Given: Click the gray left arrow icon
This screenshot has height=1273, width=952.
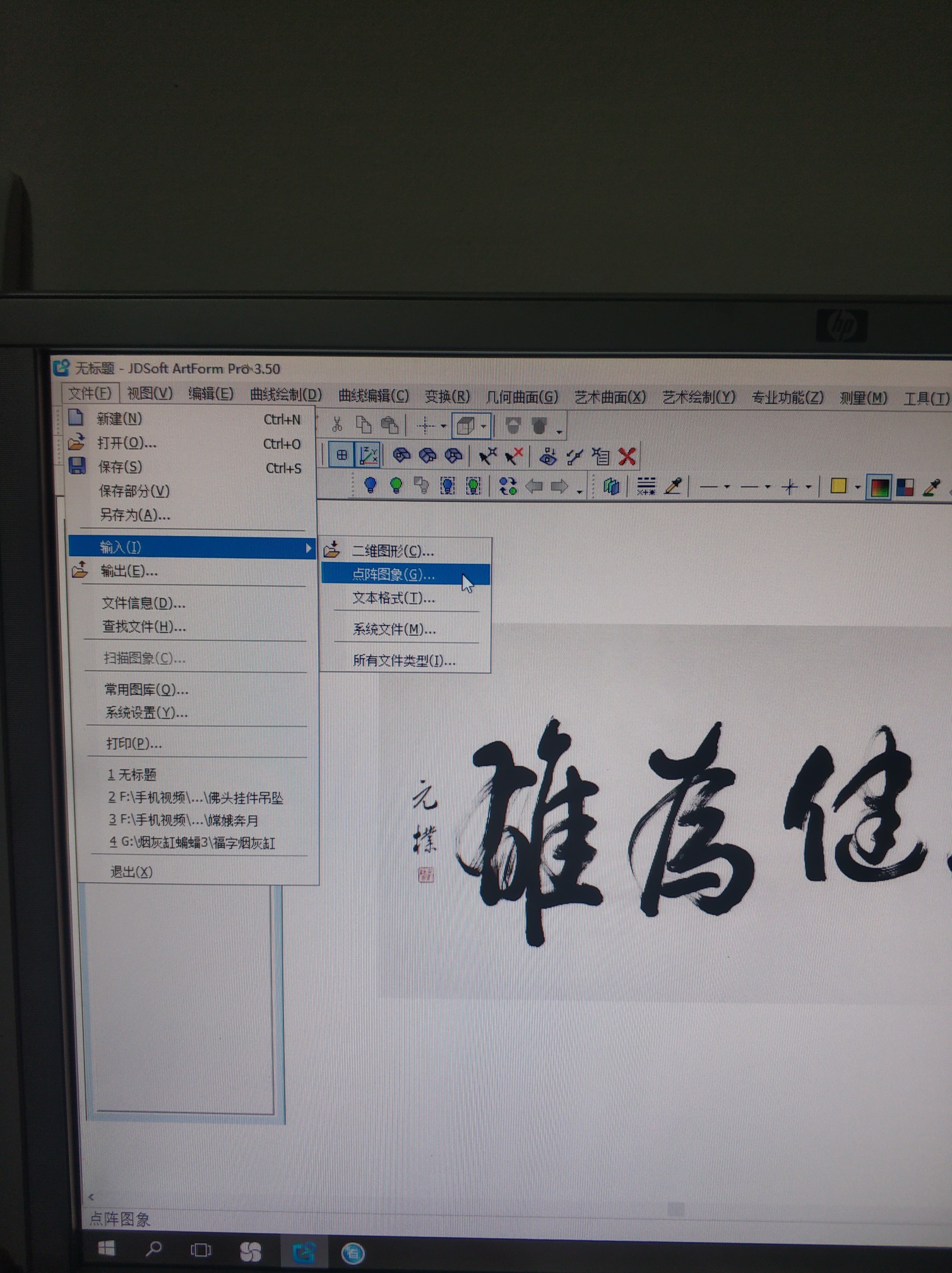Looking at the screenshot, I should click(x=534, y=486).
